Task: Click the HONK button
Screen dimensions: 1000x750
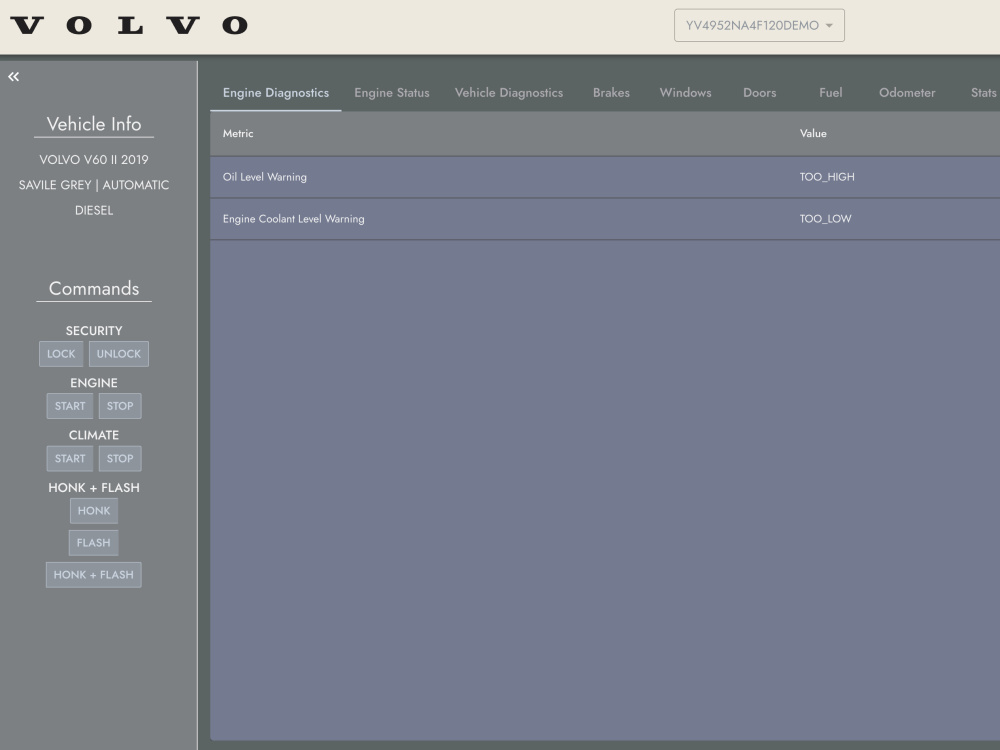Action: click(94, 511)
